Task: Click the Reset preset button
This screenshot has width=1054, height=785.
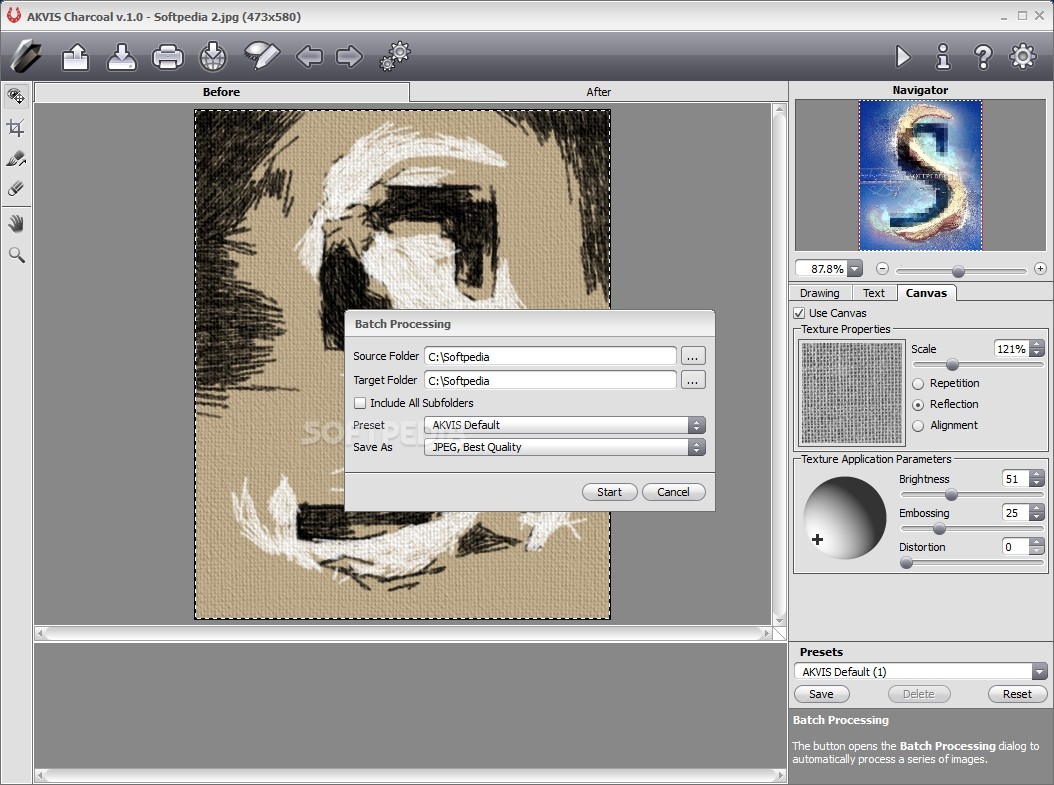Action: coord(1018,694)
